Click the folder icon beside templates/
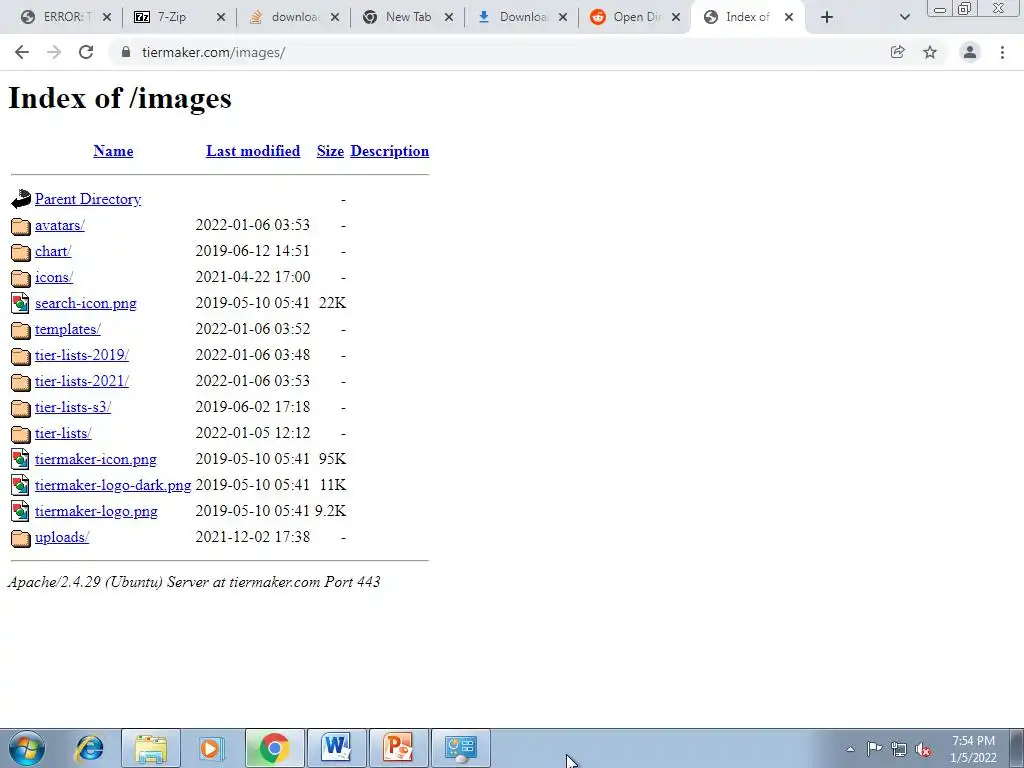Screen dimensions: 1024x768 [x=20, y=330]
